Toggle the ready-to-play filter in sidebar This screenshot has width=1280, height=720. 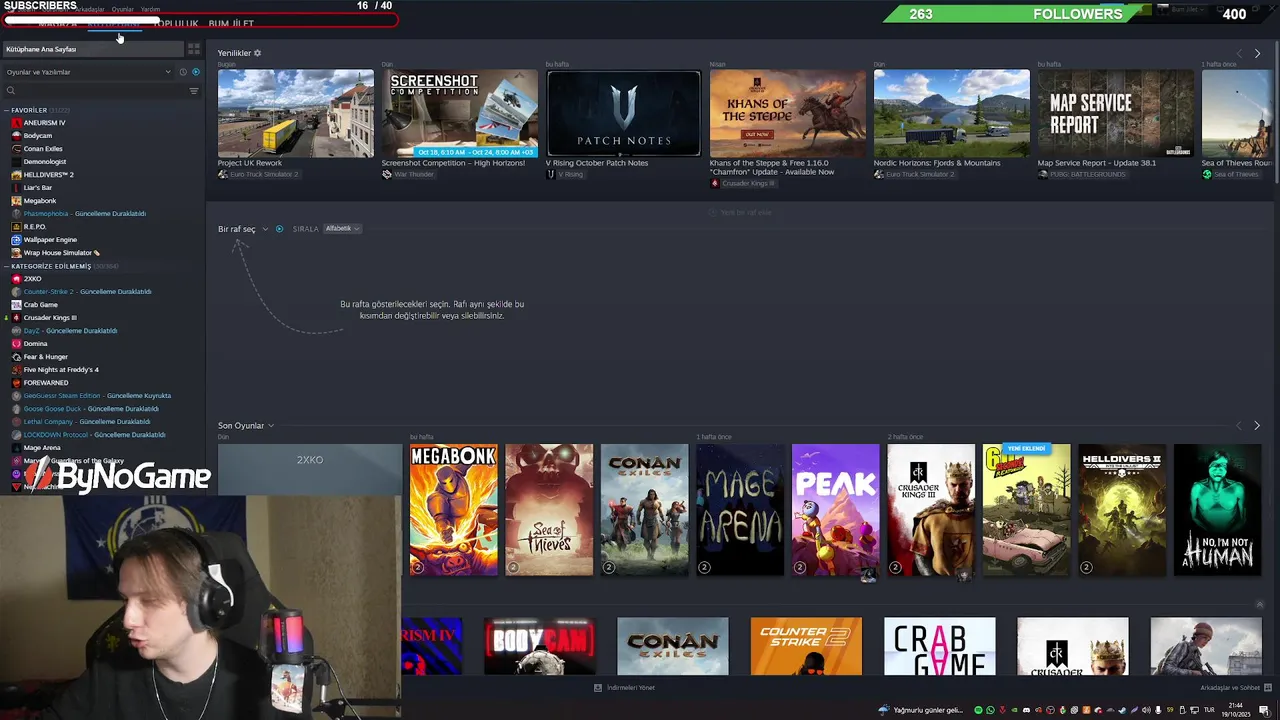(x=195, y=72)
